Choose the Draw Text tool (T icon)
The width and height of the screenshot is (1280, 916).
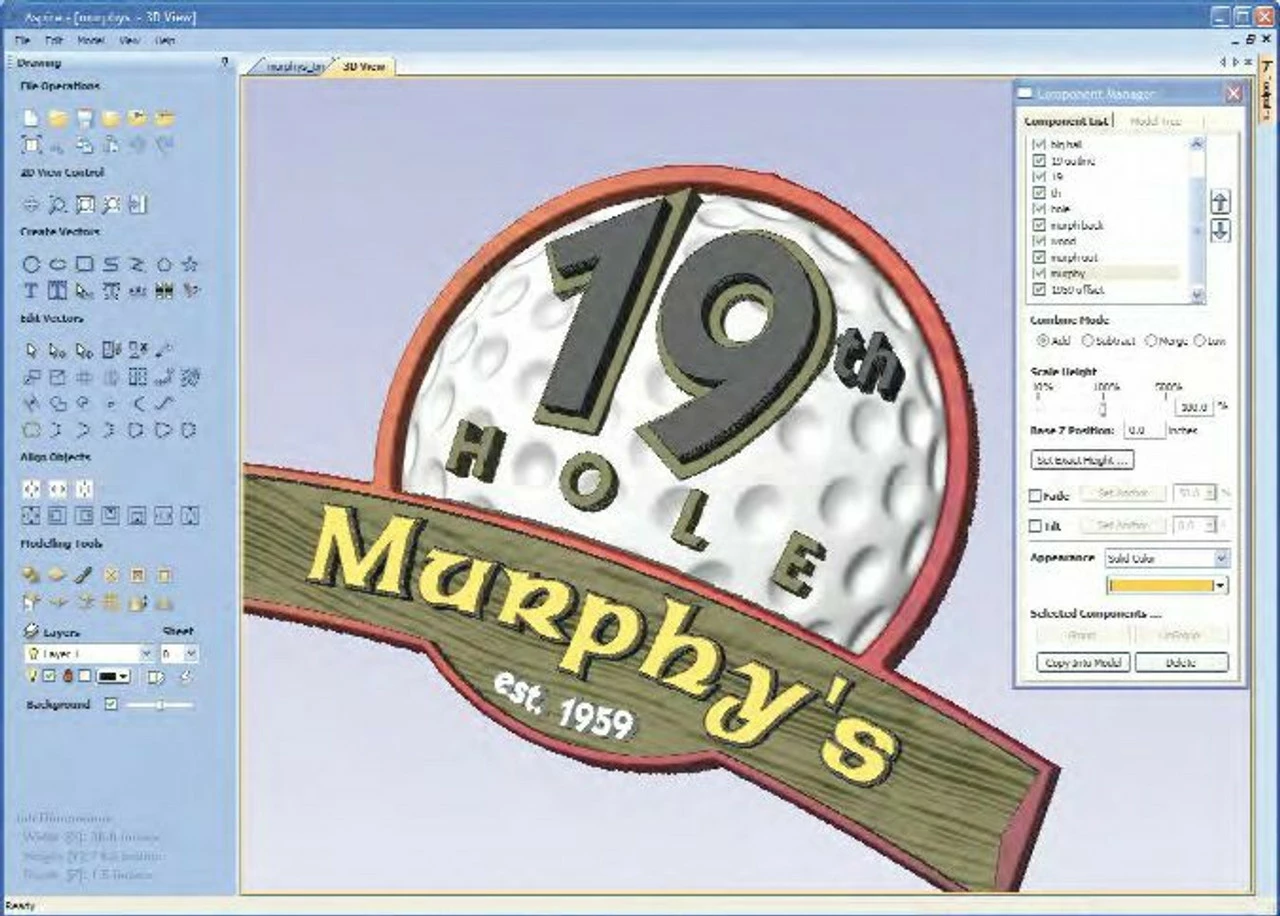31,291
